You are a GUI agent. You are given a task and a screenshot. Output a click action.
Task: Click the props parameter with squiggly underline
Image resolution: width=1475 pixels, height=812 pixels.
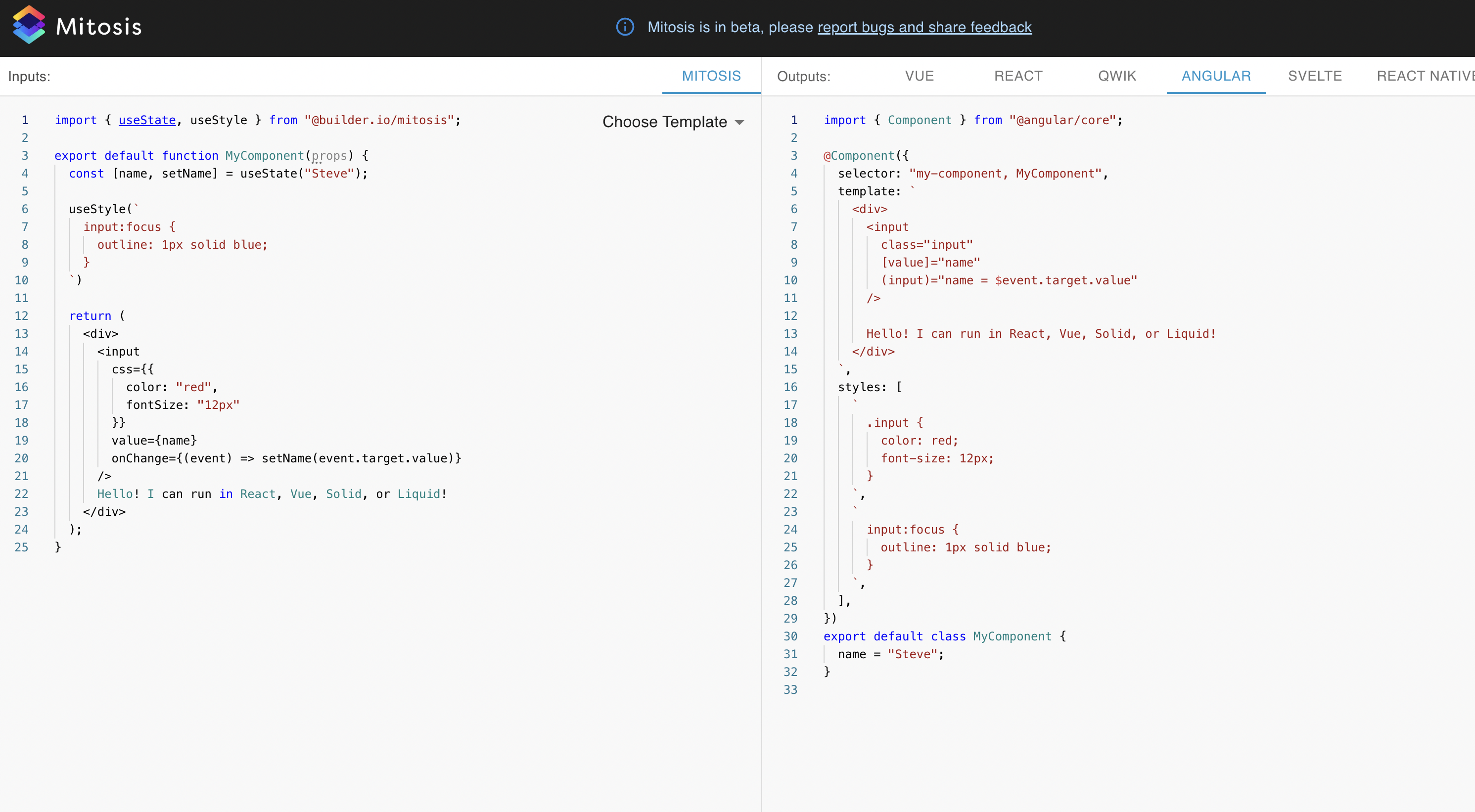329,155
